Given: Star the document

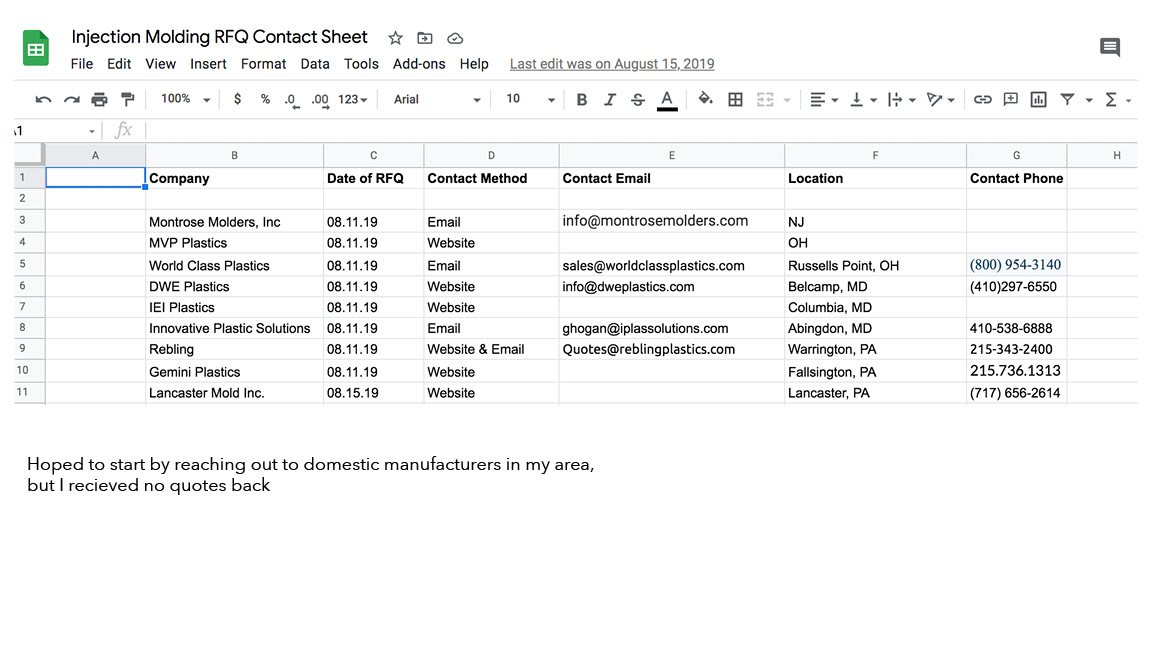Looking at the screenshot, I should pyautogui.click(x=395, y=38).
